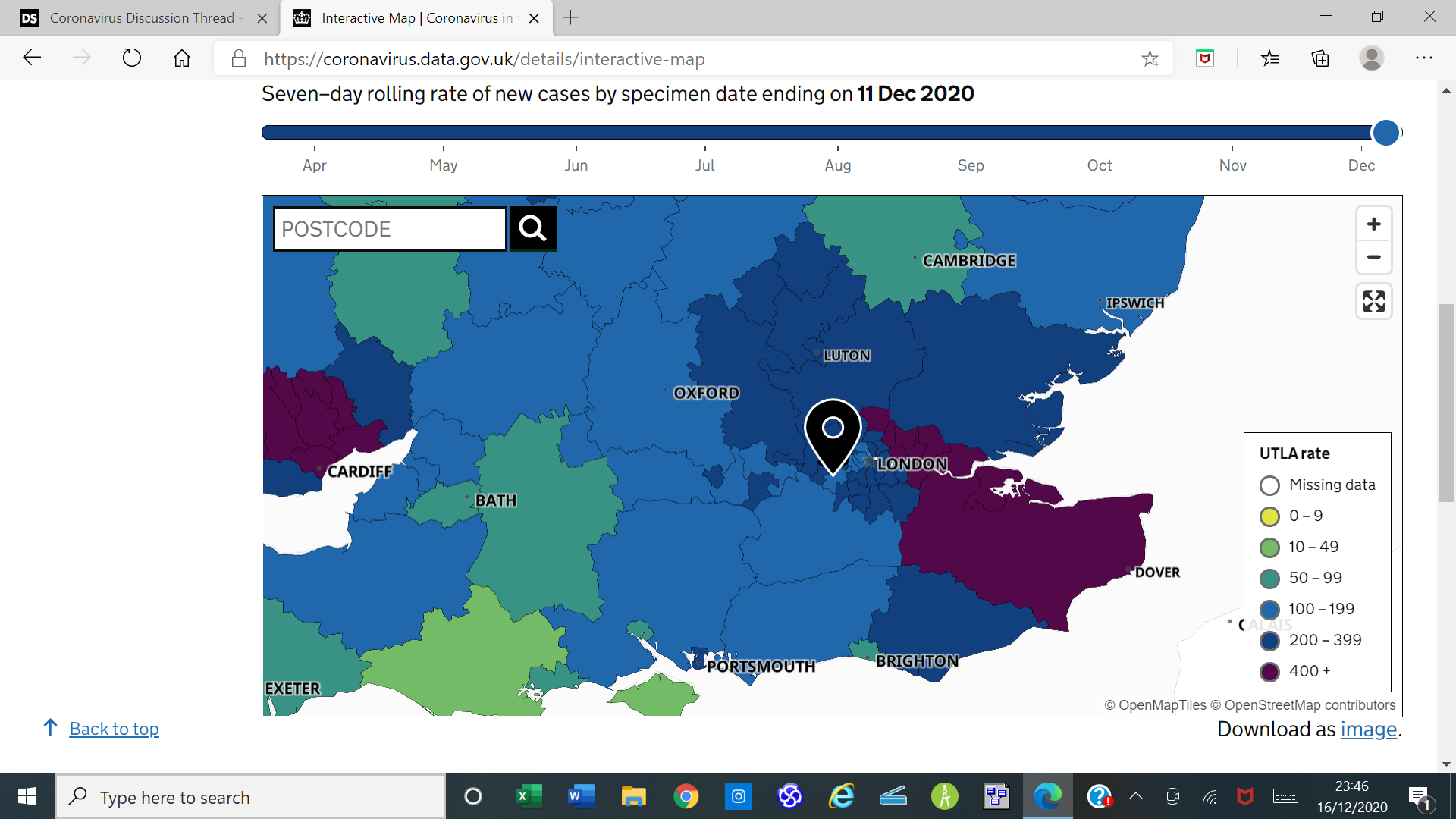The width and height of the screenshot is (1456, 819).
Task: Show hidden system tray icons
Action: tap(1135, 796)
